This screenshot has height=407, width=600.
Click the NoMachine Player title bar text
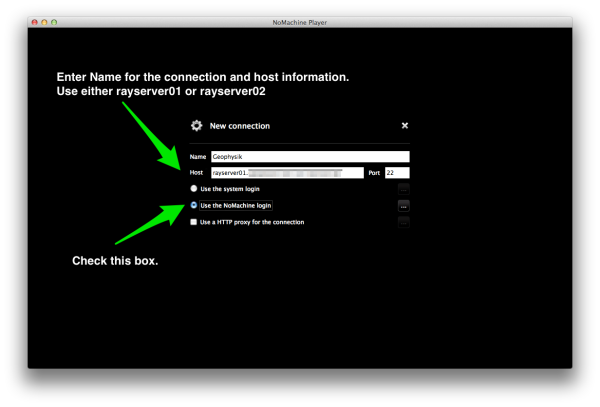coord(300,21)
